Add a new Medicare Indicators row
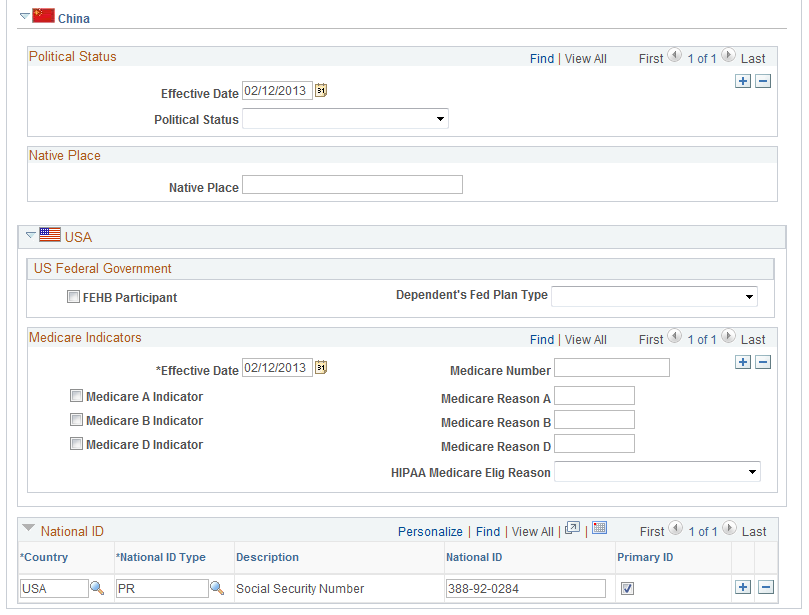This screenshot has height=615, width=809. coord(742,362)
